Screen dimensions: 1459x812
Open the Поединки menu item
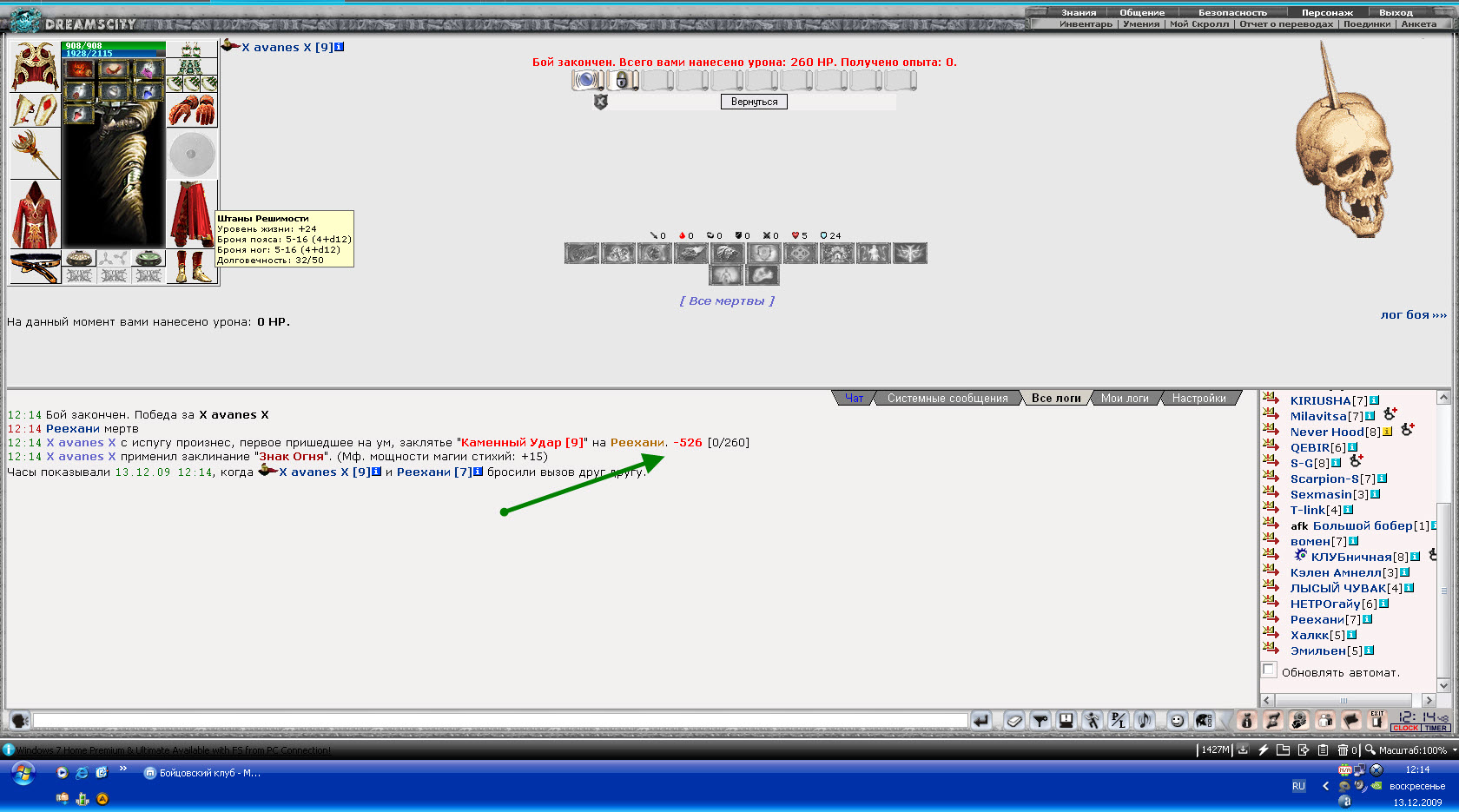[1367, 24]
